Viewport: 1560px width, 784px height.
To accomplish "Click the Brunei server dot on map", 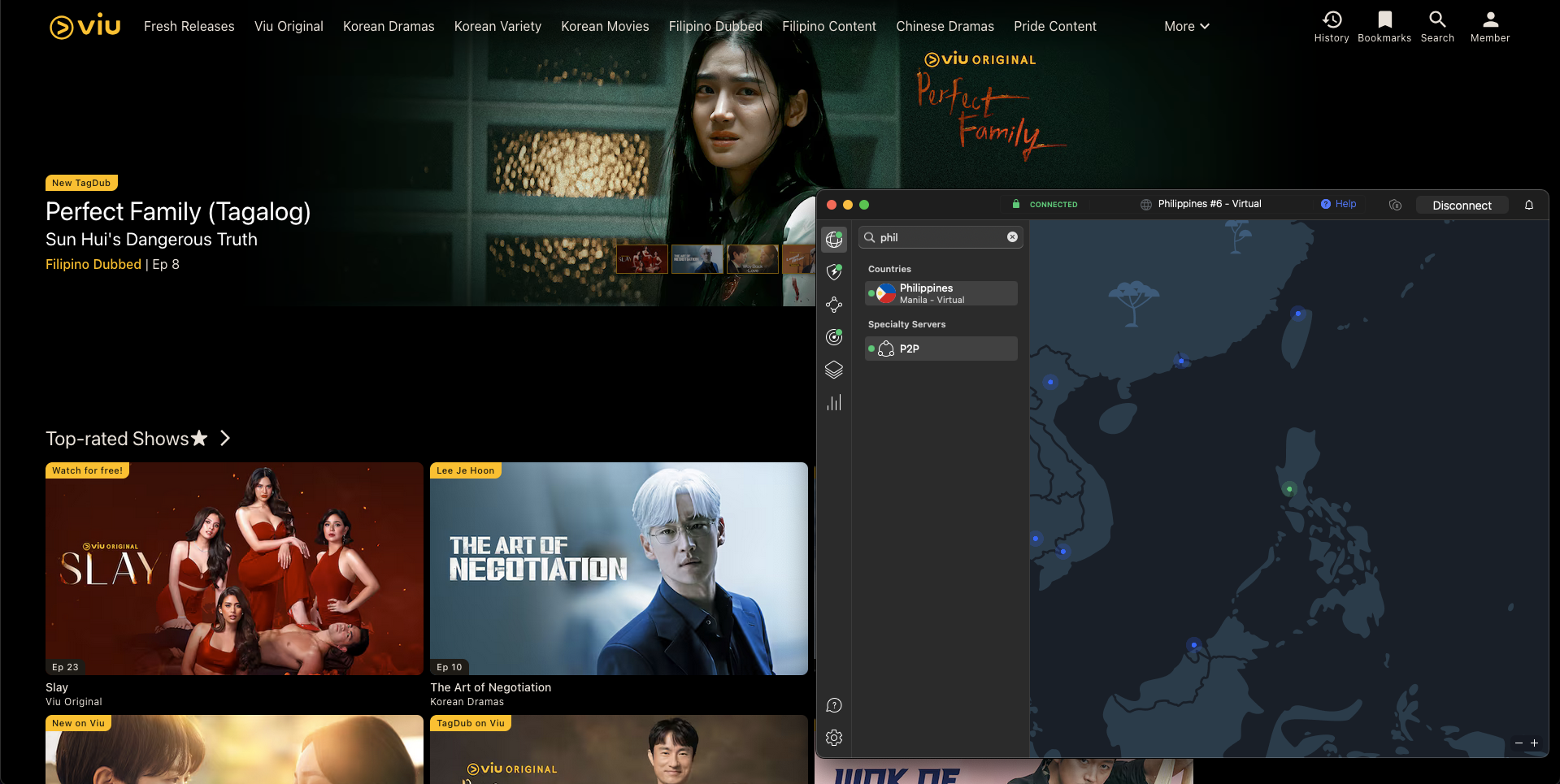I will click(x=1193, y=645).
